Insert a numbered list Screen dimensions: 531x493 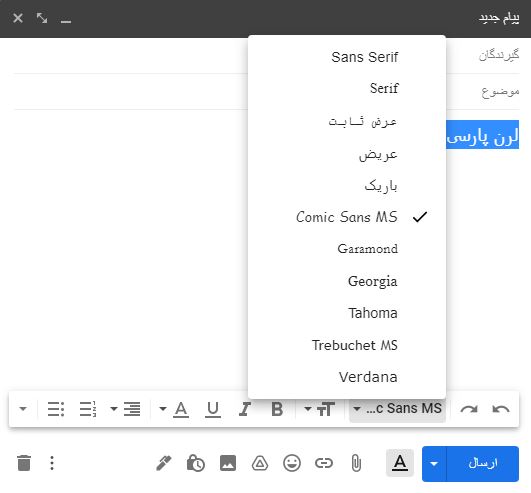88,409
